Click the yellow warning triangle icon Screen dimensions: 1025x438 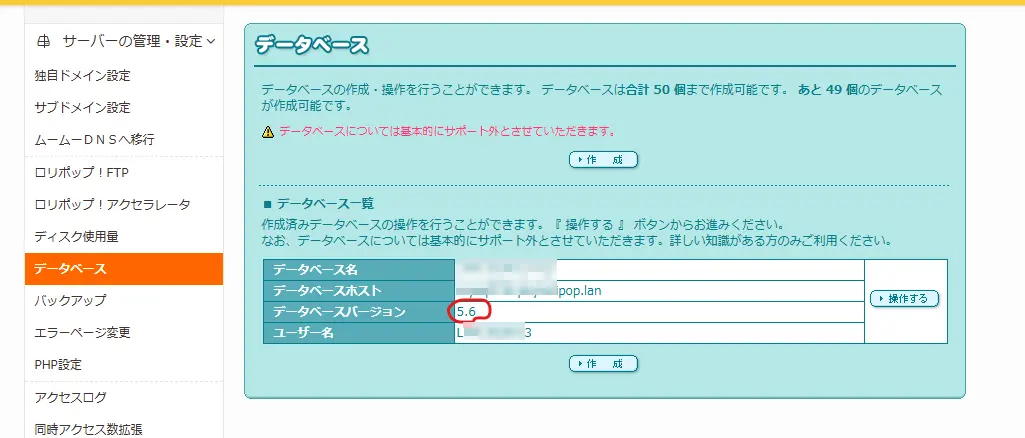[267, 132]
